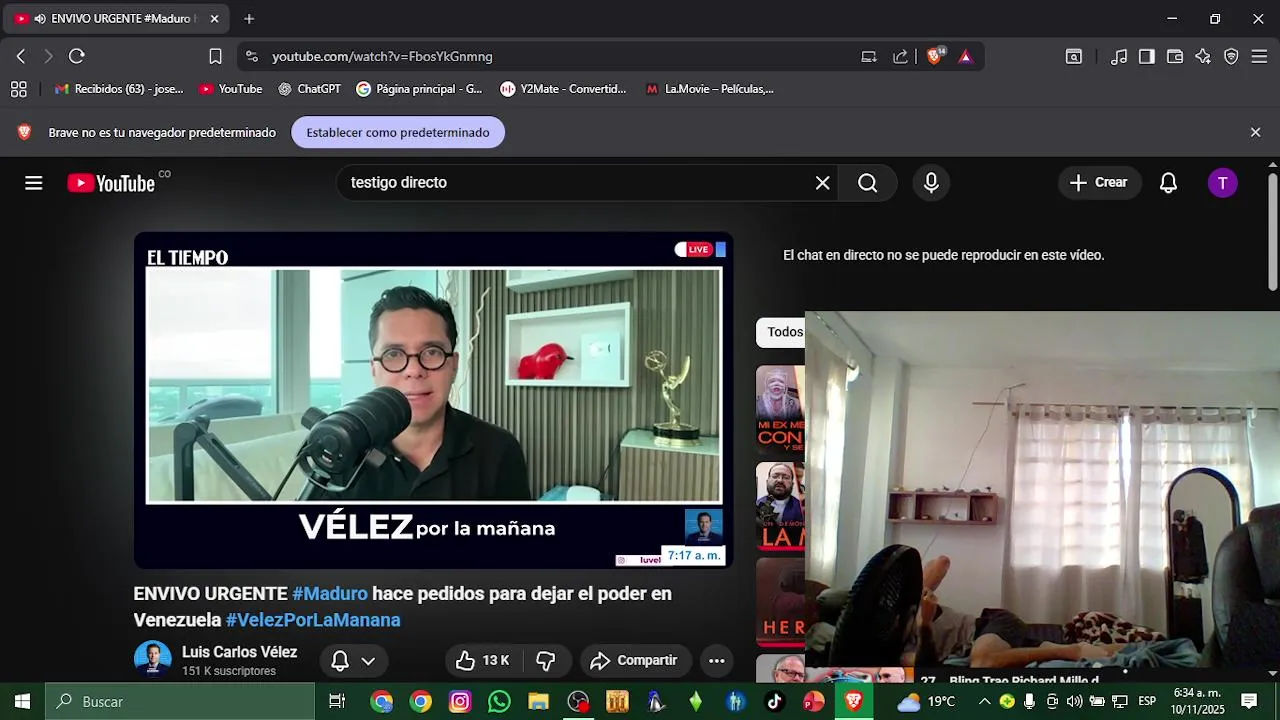Image resolution: width=1280 pixels, height=720 pixels.
Task: Click Establecer como predeterminado
Action: pos(398,132)
